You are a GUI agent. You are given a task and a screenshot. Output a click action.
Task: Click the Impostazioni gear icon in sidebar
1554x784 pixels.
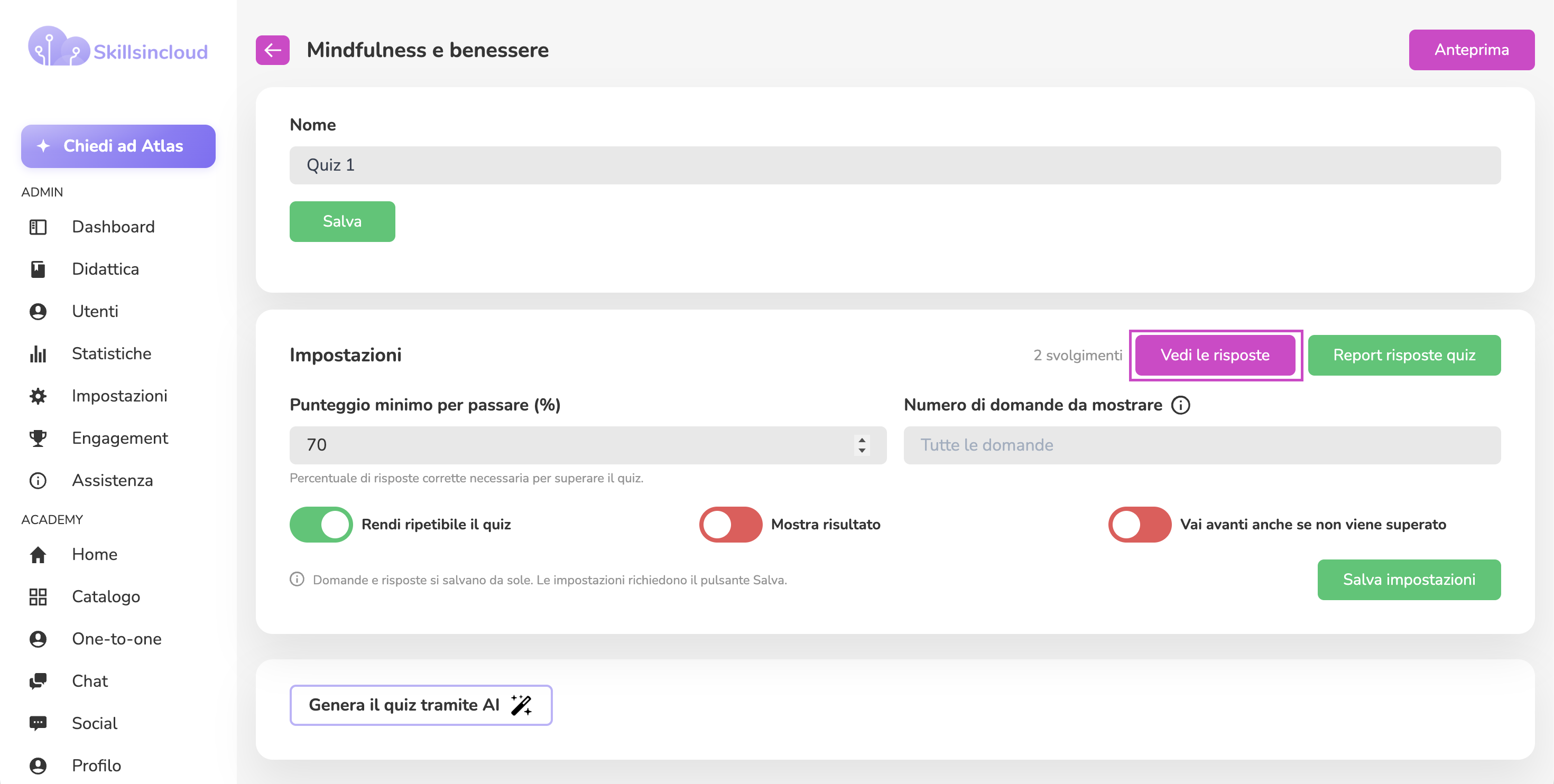click(38, 396)
